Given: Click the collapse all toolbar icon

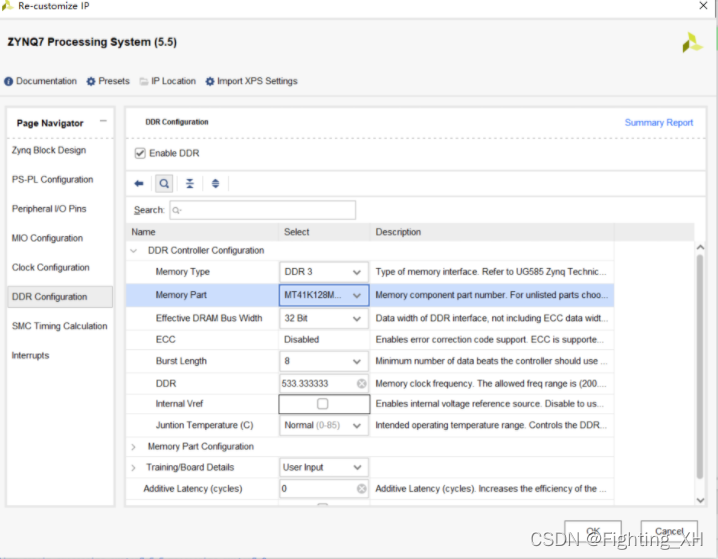Looking at the screenshot, I should [190, 184].
